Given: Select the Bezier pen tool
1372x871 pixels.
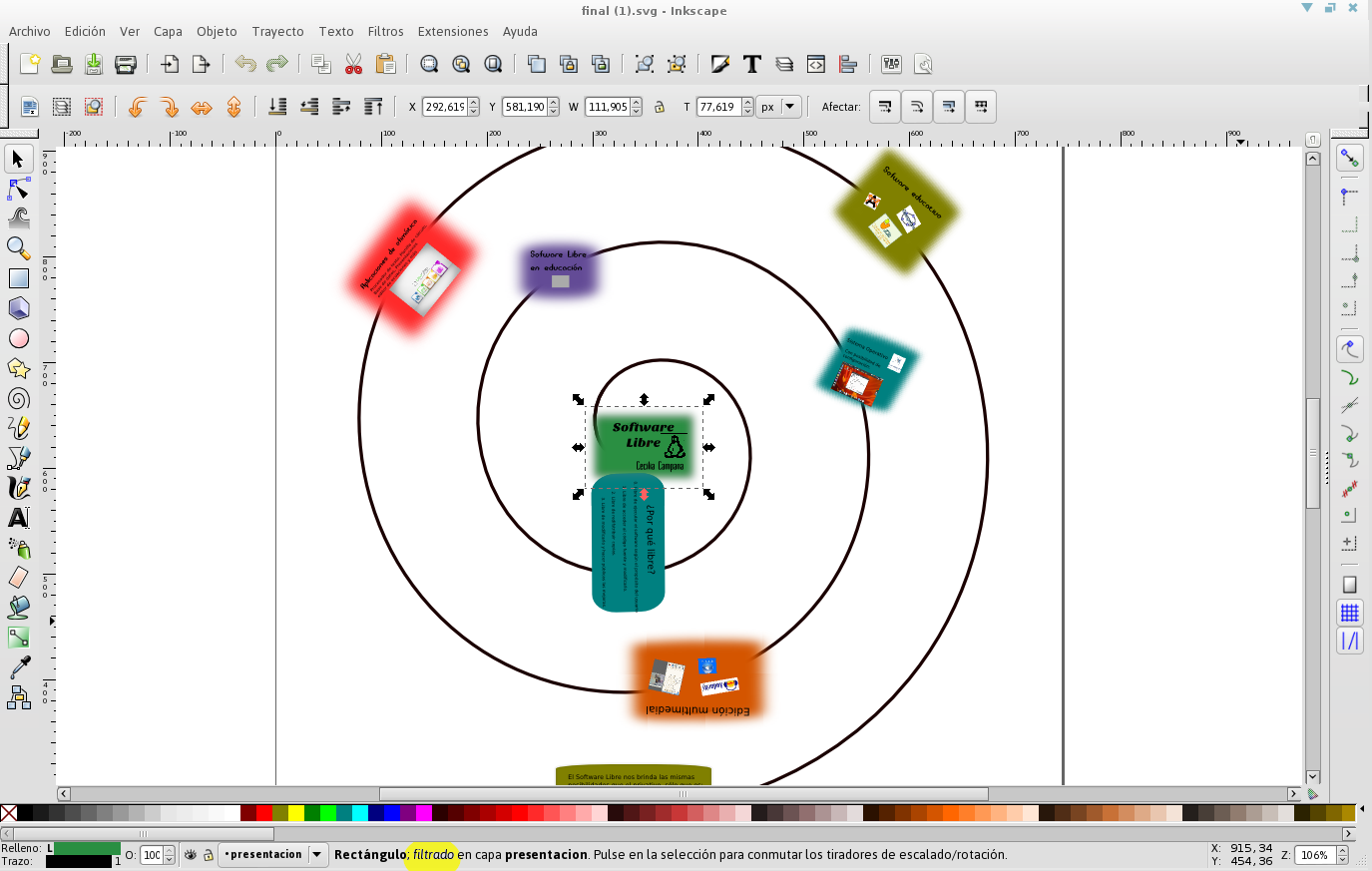Looking at the screenshot, I should tap(18, 458).
